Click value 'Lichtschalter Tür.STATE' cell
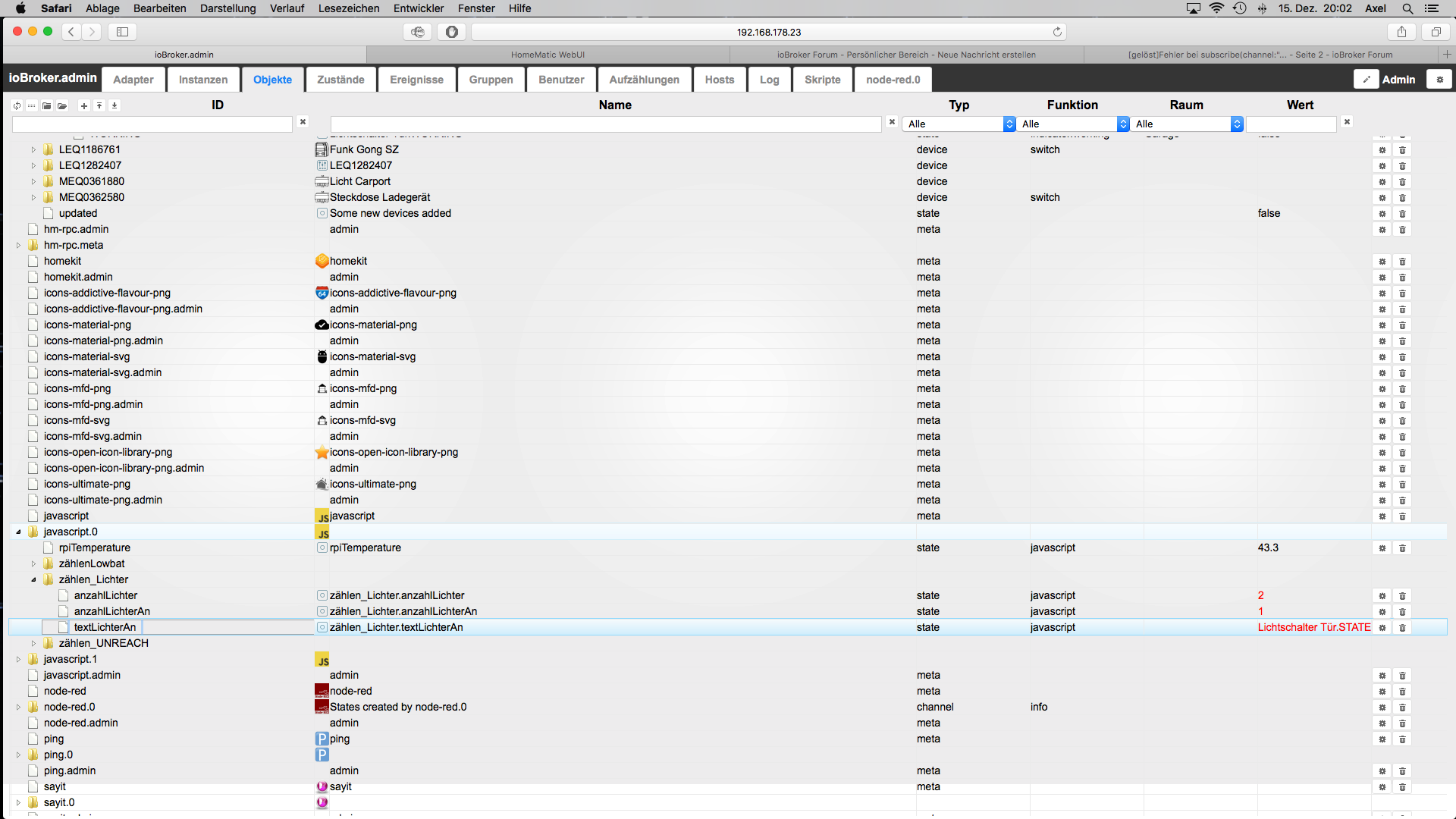Screen dimensions: 1456x819 1313,627
